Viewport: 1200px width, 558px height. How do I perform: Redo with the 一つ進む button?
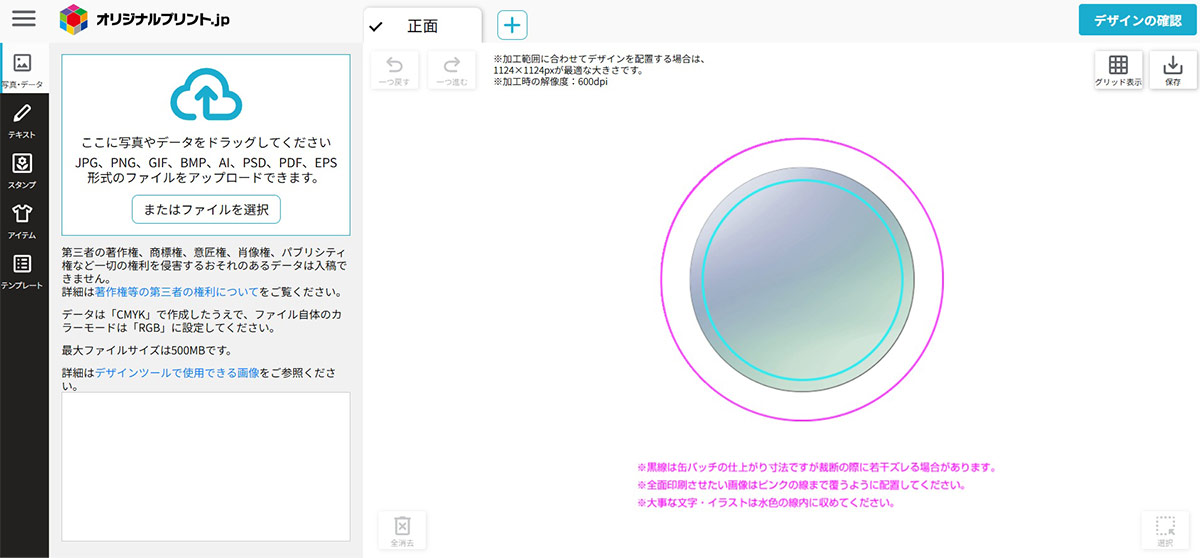452,71
